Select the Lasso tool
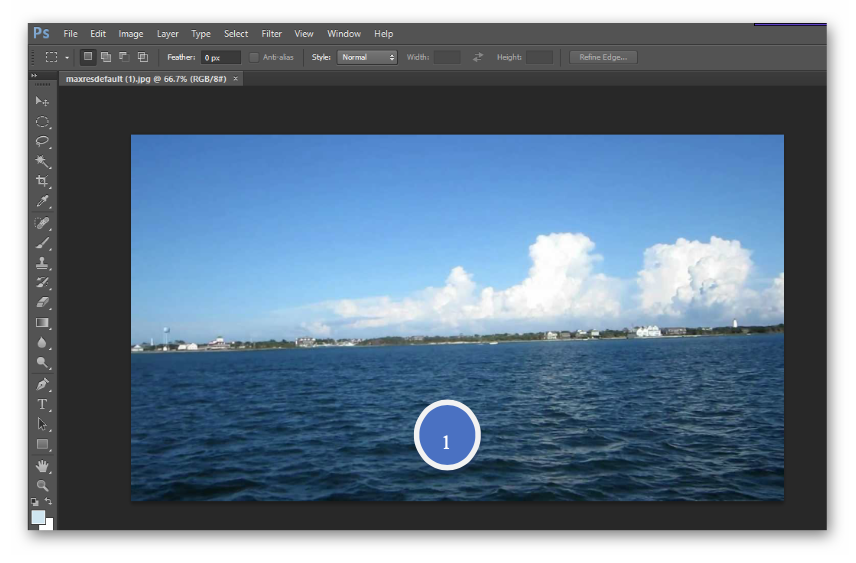This screenshot has width=856, height=563. point(42,142)
